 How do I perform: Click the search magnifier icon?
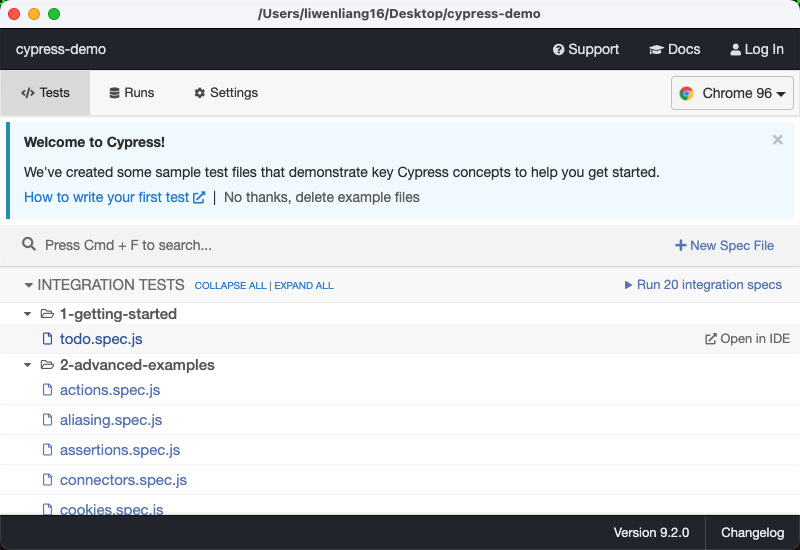coord(29,244)
